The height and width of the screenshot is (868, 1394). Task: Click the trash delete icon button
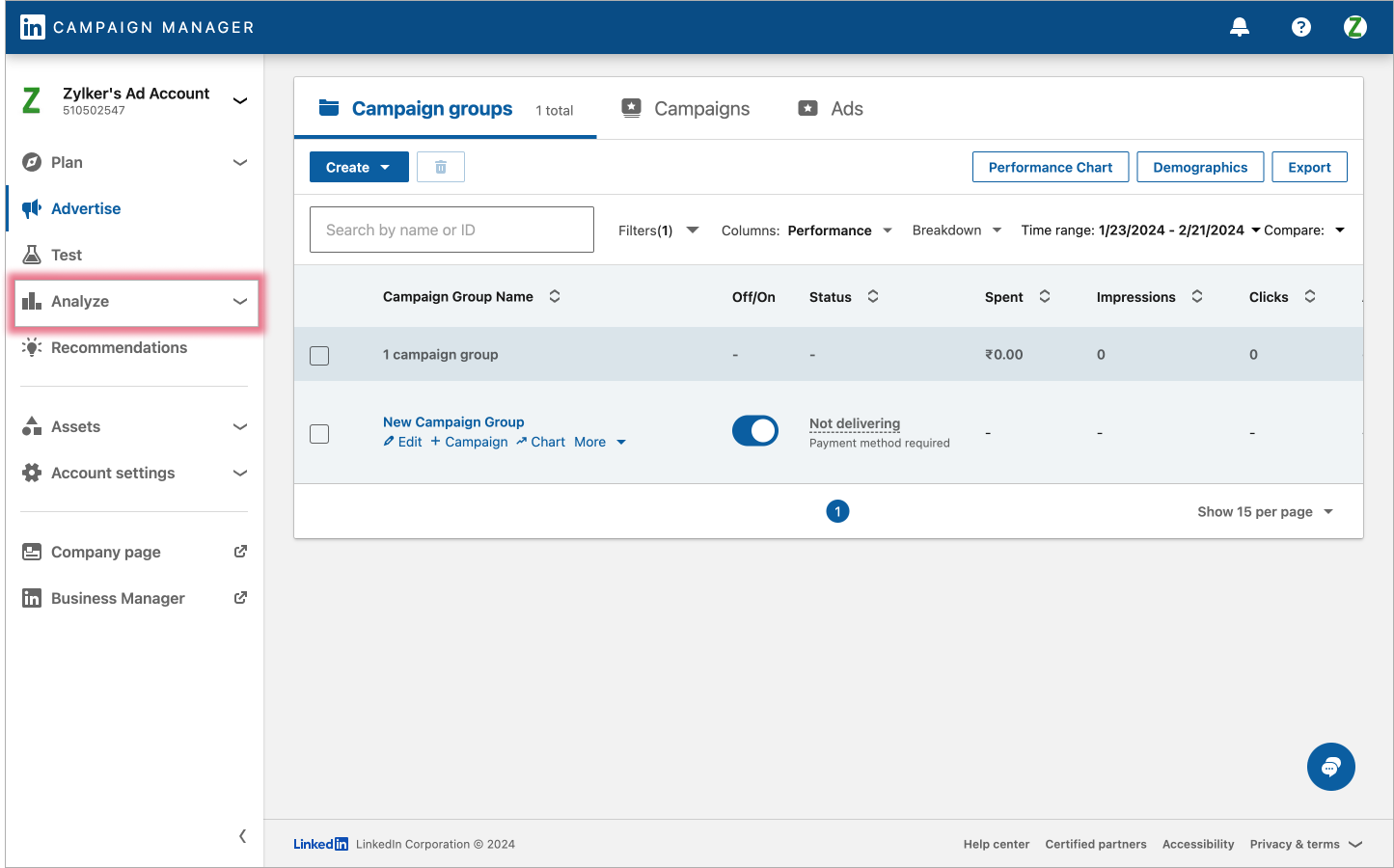pyautogui.click(x=441, y=167)
